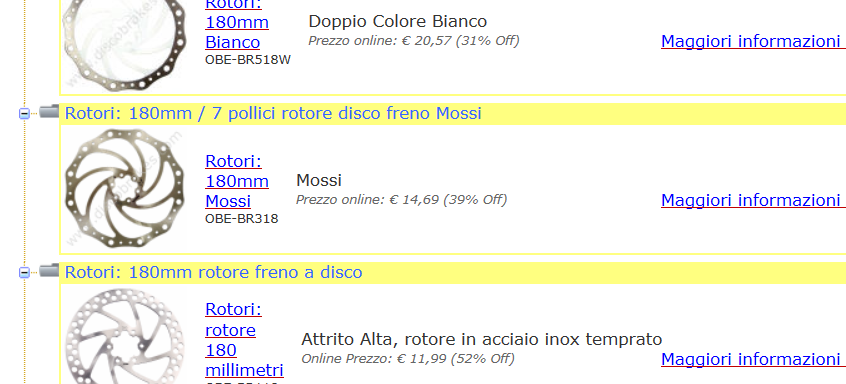Click the product code OBE-BR318
Viewport: 846px width, 384px height.
click(x=242, y=219)
